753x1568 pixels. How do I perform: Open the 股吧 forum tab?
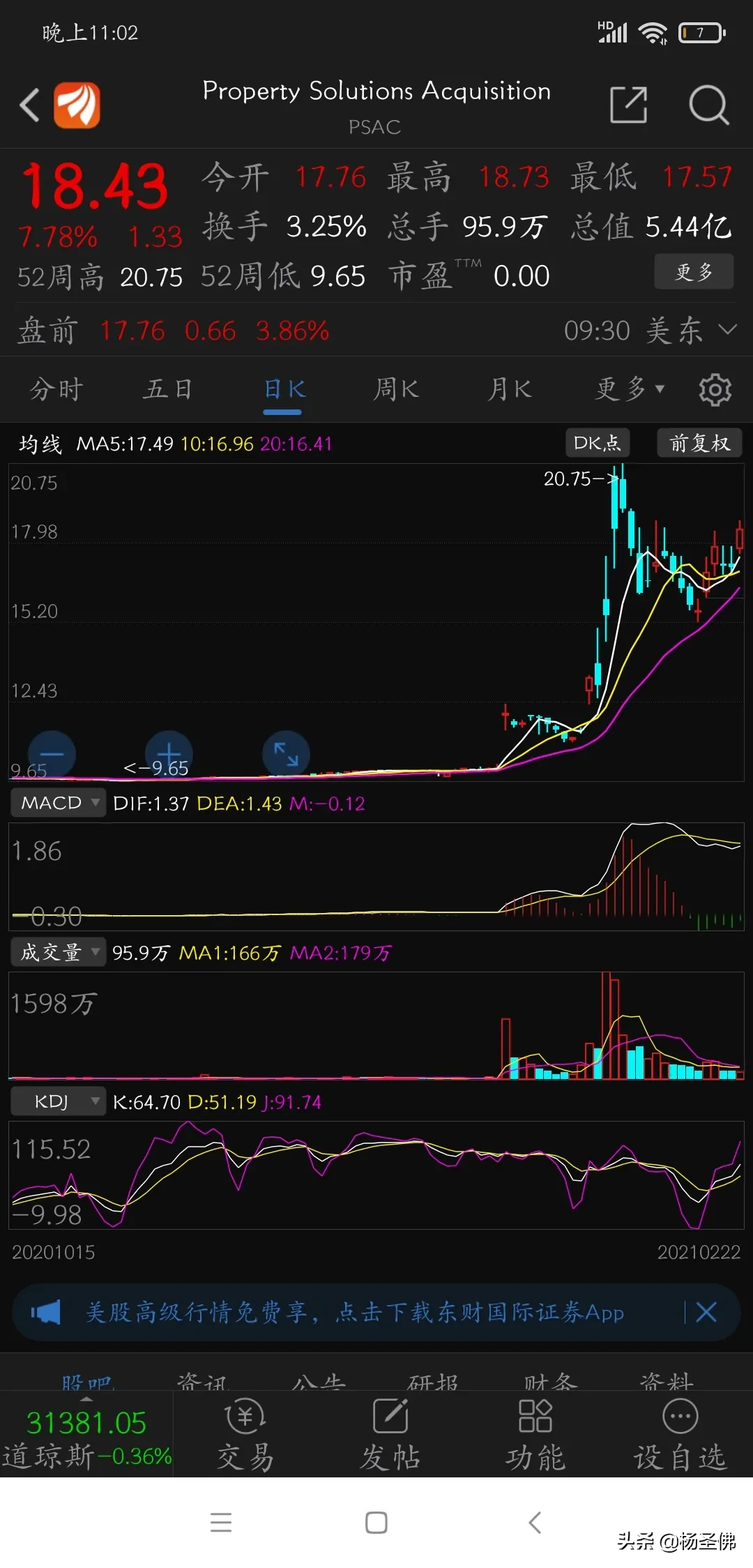(x=86, y=1382)
